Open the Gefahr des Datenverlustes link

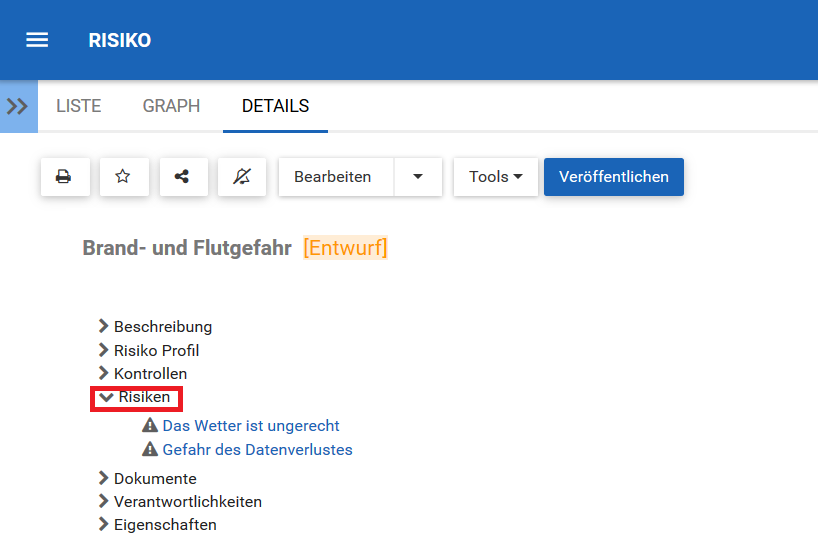[257, 450]
